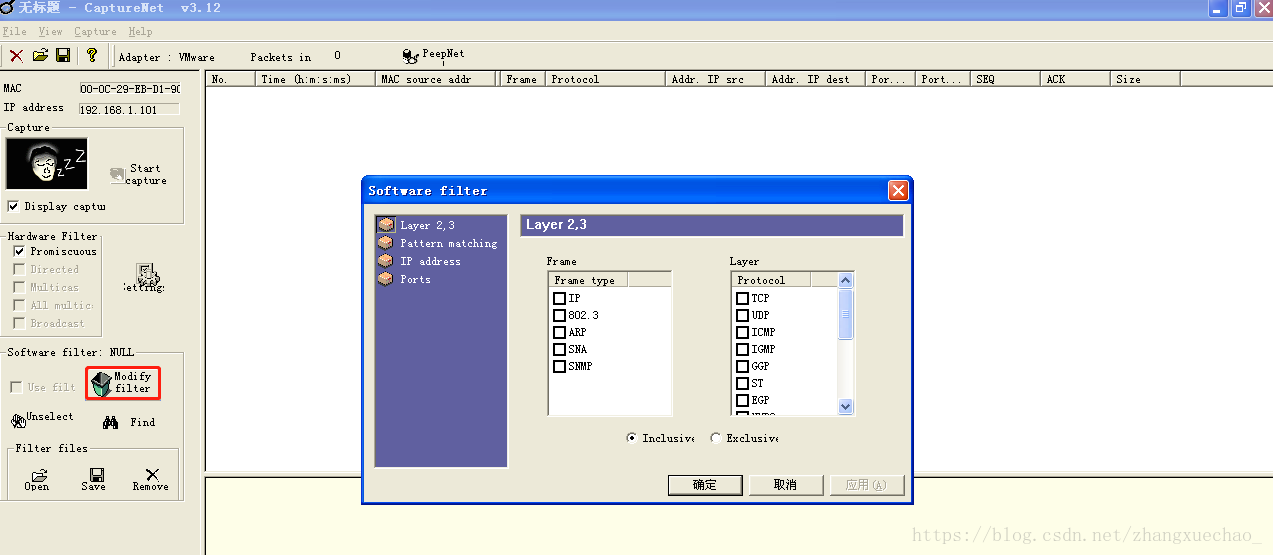
Task: Click the sleeping face capture status image
Action: [47, 163]
